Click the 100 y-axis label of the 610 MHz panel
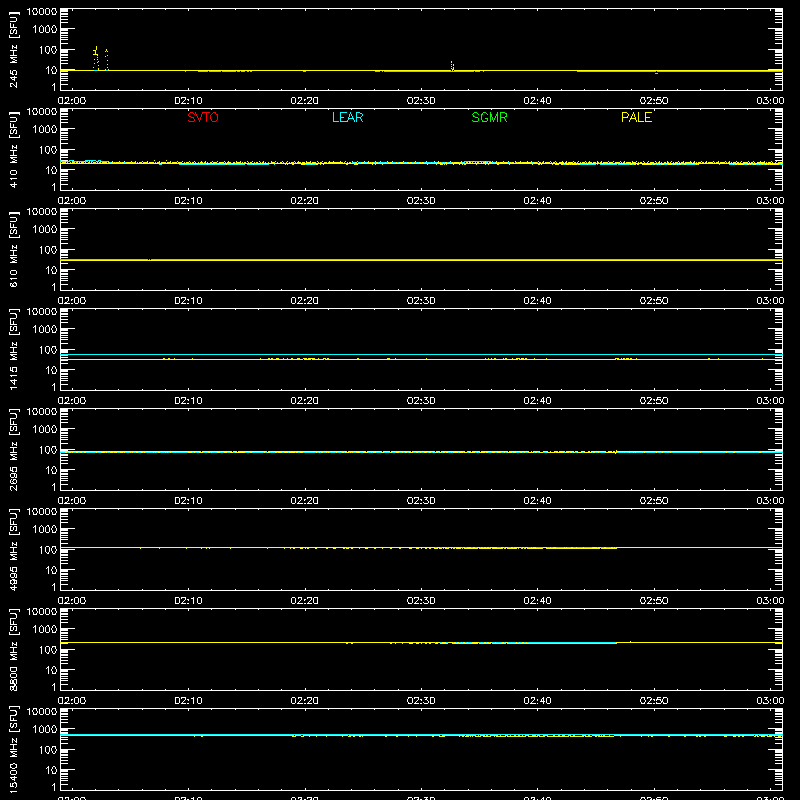The width and height of the screenshot is (800, 800). (x=48, y=250)
